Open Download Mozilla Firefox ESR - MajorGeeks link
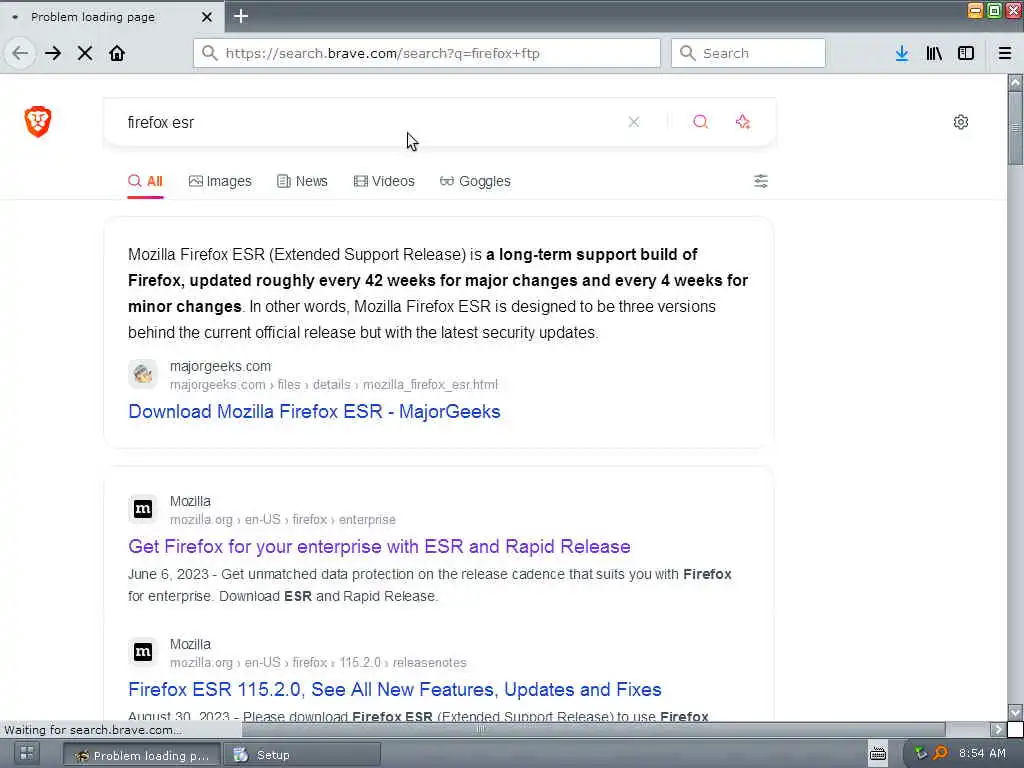The height and width of the screenshot is (768, 1024). click(x=314, y=411)
